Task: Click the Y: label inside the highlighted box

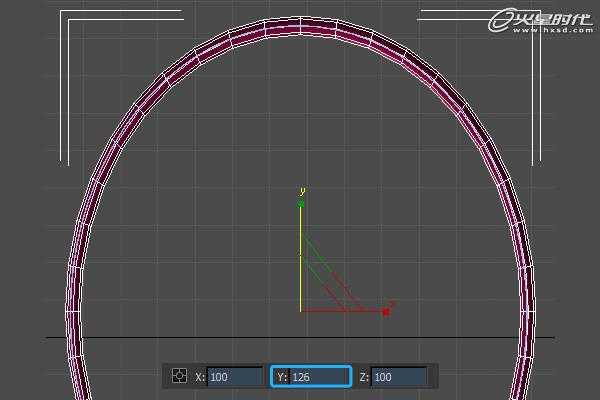Action: [x=282, y=377]
